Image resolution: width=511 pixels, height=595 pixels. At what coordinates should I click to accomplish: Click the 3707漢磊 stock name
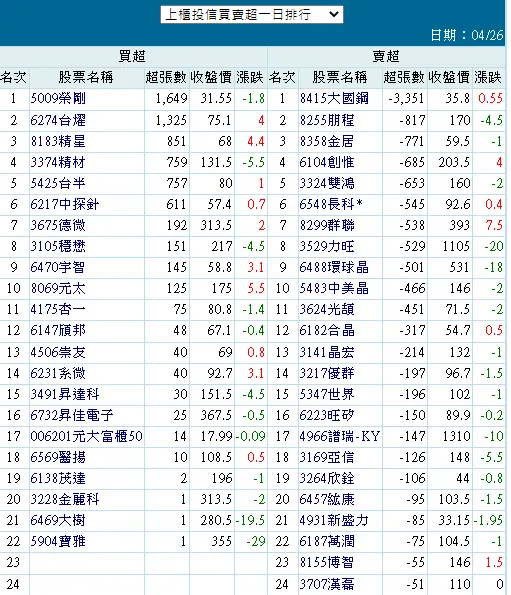click(327, 584)
